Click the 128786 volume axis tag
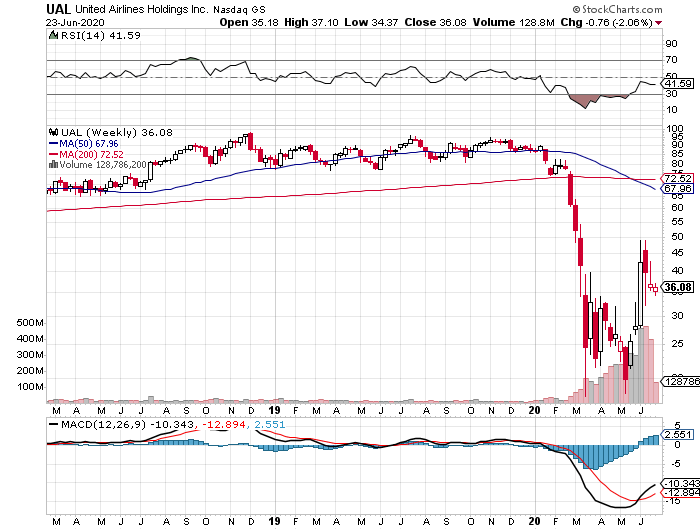This screenshot has height=530, width=700. tap(682, 381)
